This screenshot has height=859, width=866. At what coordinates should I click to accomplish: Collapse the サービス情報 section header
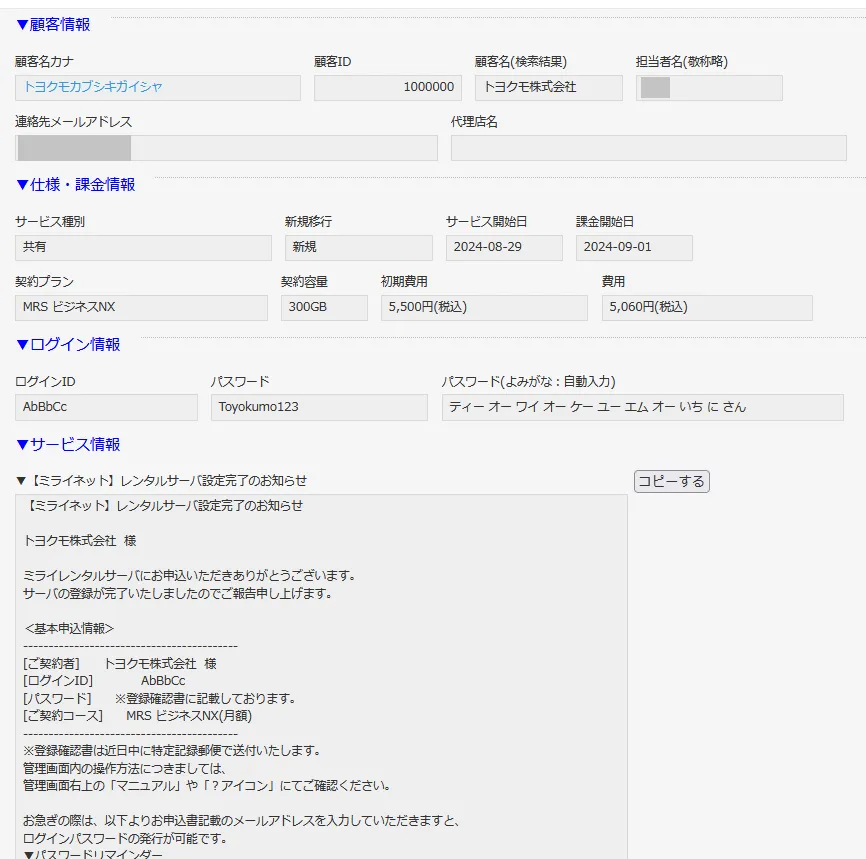point(68,445)
